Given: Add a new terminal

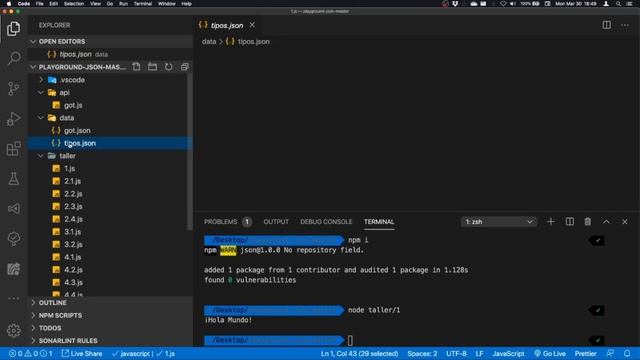Looking at the screenshot, I should click(551, 222).
